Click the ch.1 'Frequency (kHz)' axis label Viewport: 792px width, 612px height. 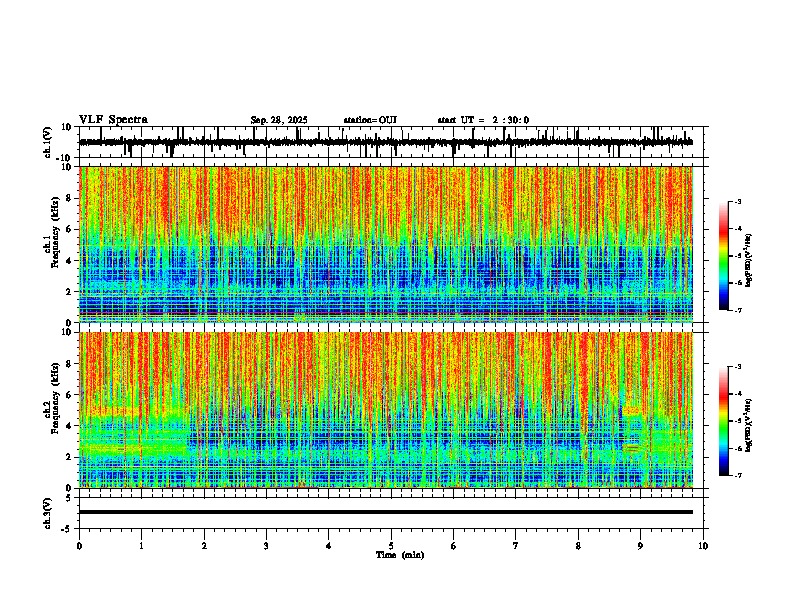[55, 232]
